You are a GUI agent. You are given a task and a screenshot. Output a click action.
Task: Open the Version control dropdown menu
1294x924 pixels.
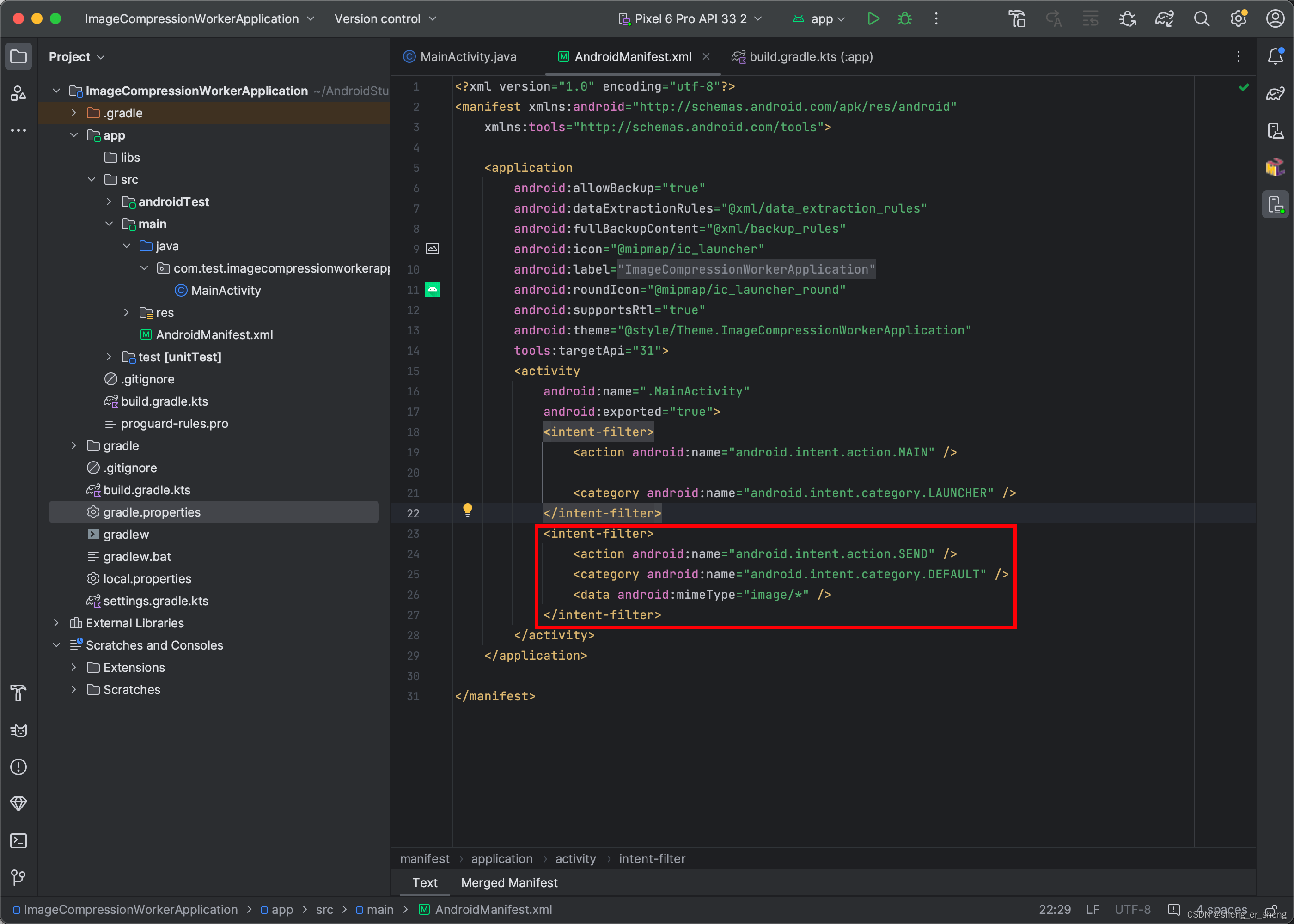click(x=385, y=19)
